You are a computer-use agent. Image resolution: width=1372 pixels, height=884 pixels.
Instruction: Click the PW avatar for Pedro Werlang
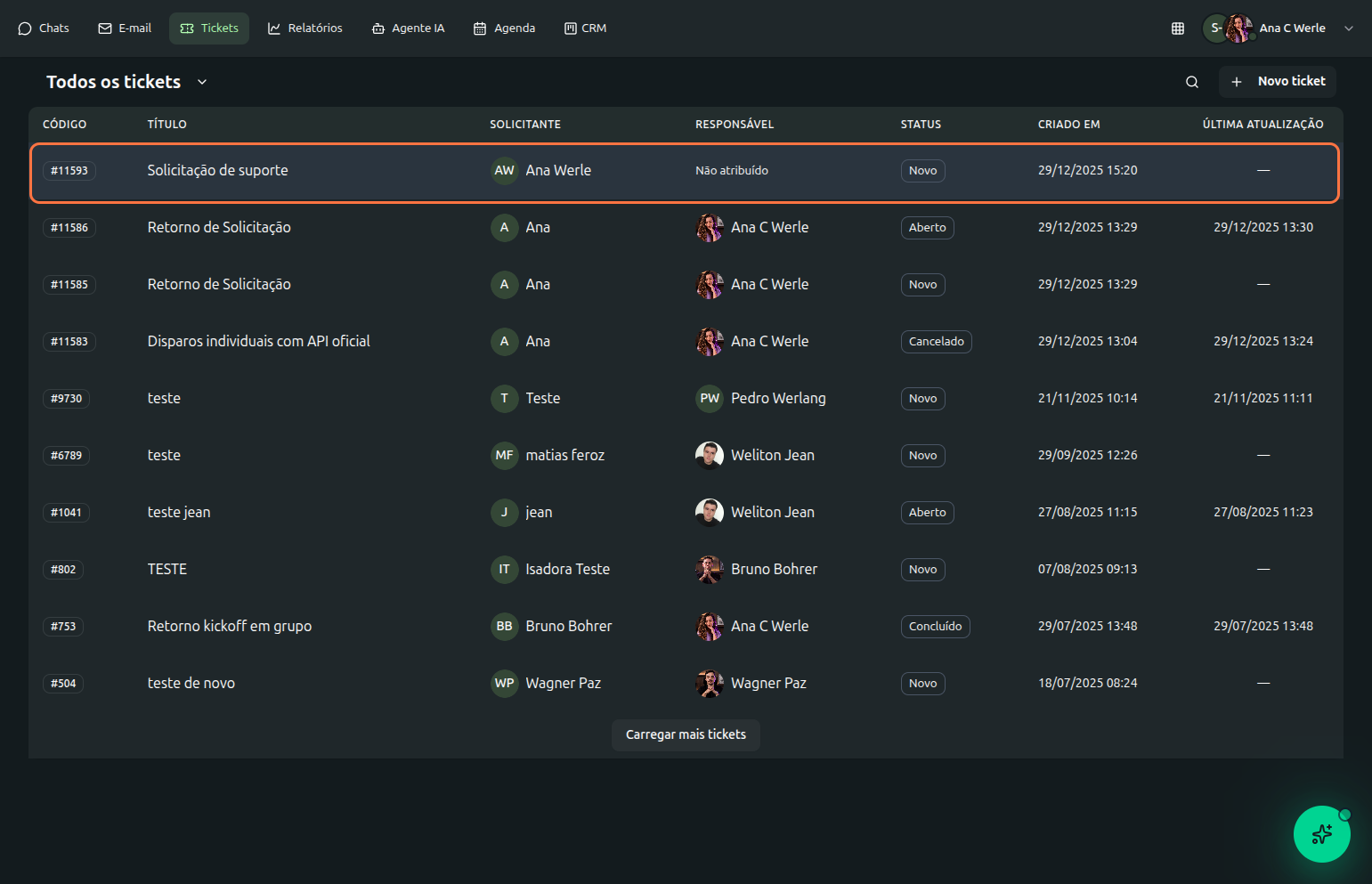709,398
